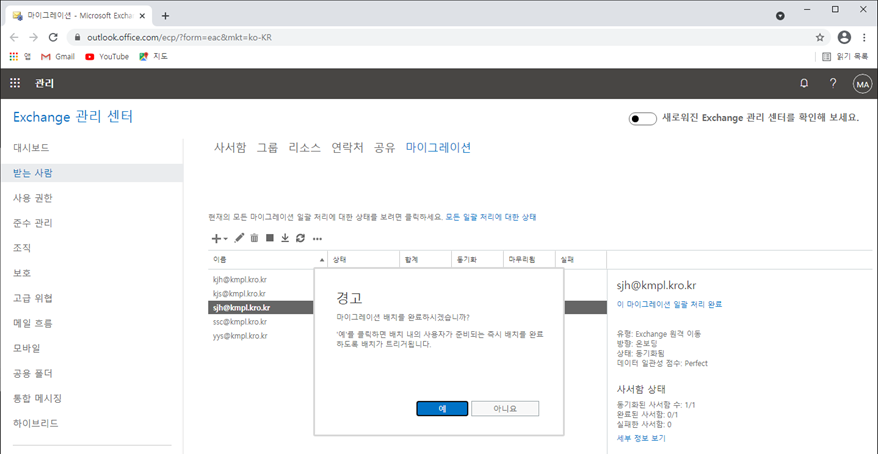Screen dimensions: 878x454
Task: Click 세부 정보 보기 link
Action: pos(641,438)
